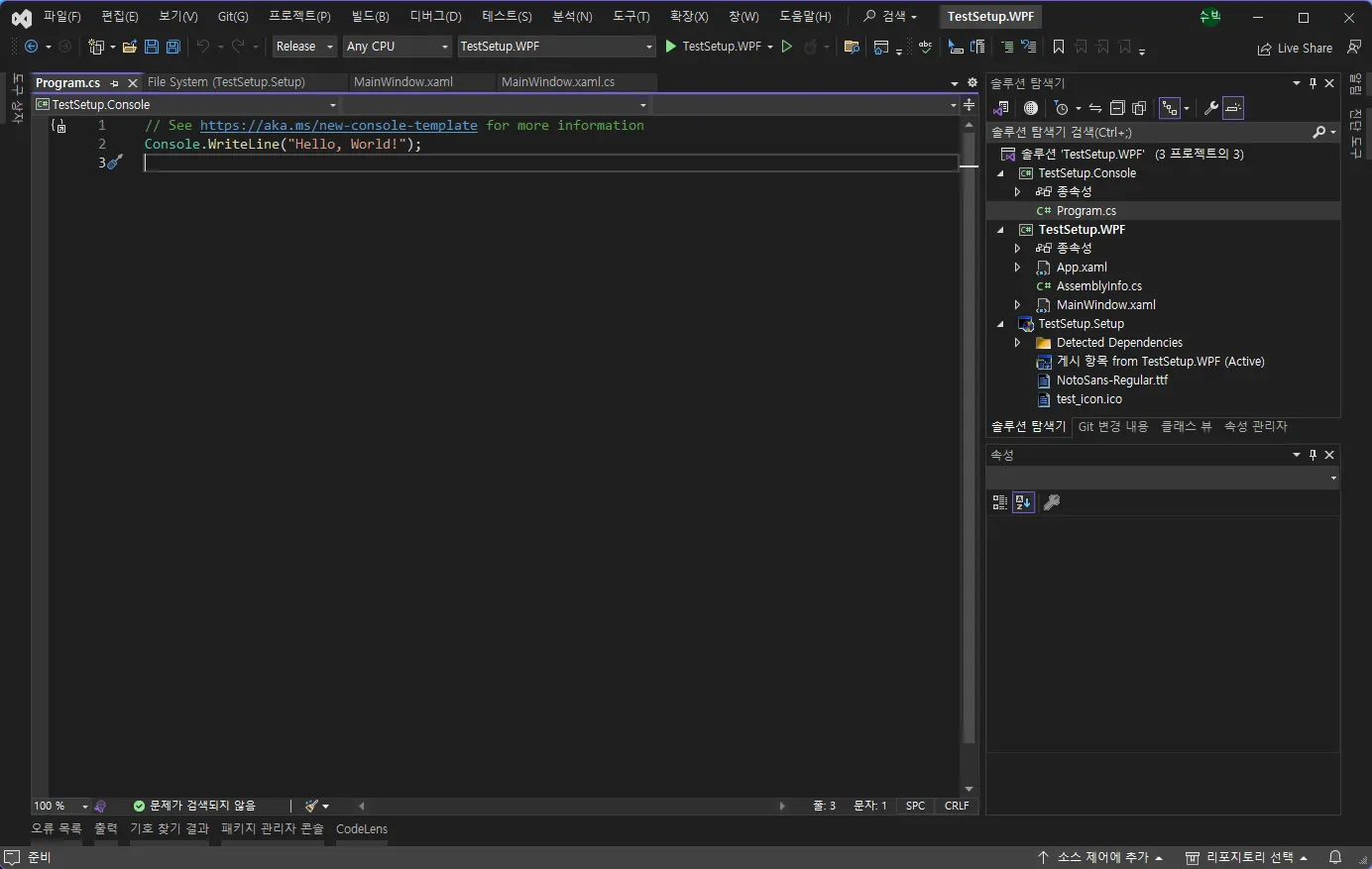Toggle categorized view in Properties panel
Image resolution: width=1372 pixels, height=869 pixels.
pos(999,502)
